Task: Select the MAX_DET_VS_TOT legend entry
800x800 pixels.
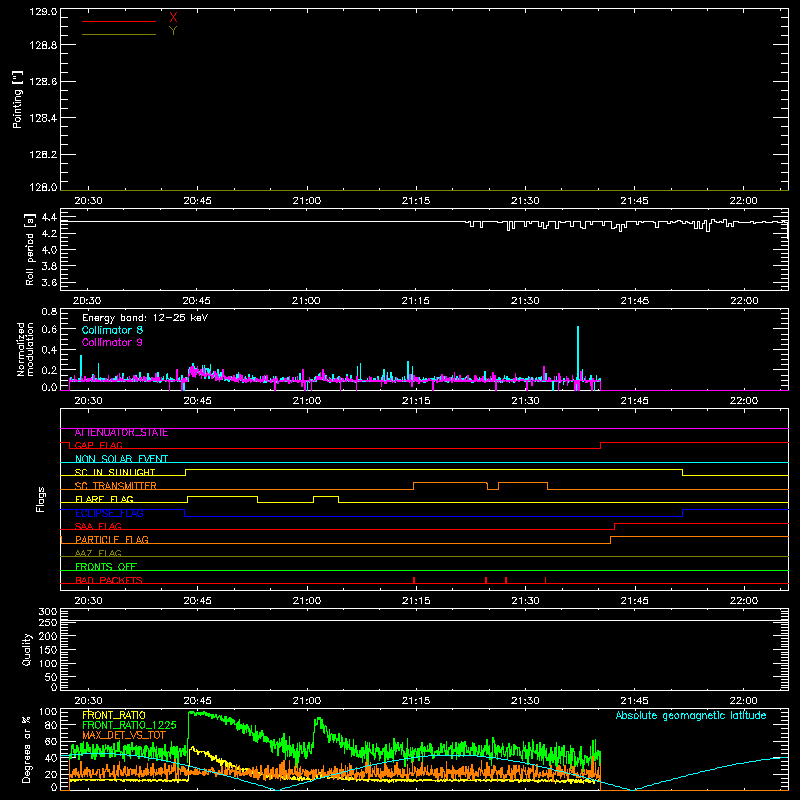Action: 124,735
